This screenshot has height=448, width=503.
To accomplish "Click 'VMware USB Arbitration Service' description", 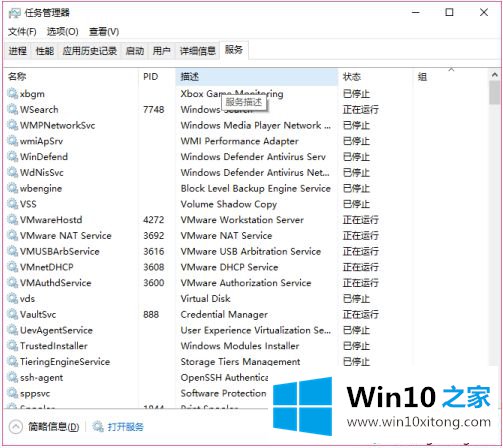I will [251, 251].
